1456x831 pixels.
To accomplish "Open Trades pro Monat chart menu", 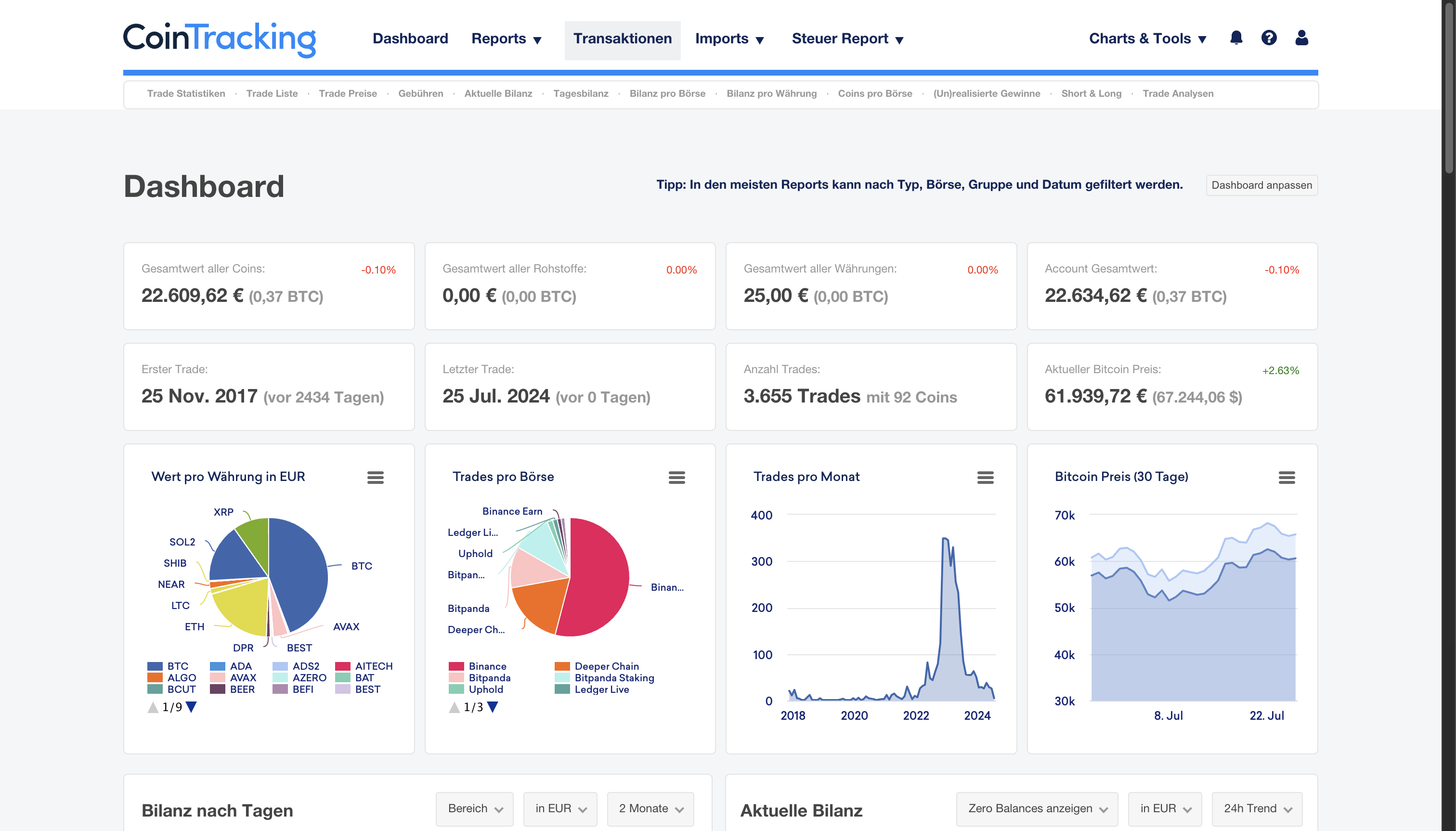I will [x=985, y=477].
